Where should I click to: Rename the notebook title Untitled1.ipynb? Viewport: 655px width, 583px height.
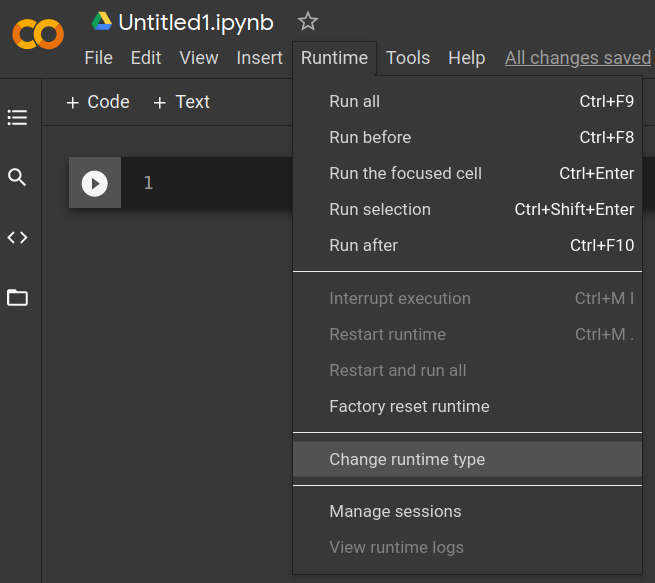point(196,23)
